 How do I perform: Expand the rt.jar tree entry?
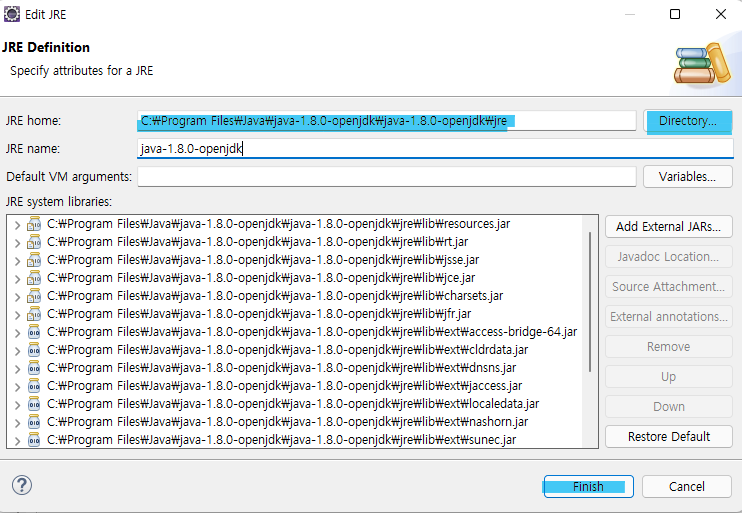point(18,243)
